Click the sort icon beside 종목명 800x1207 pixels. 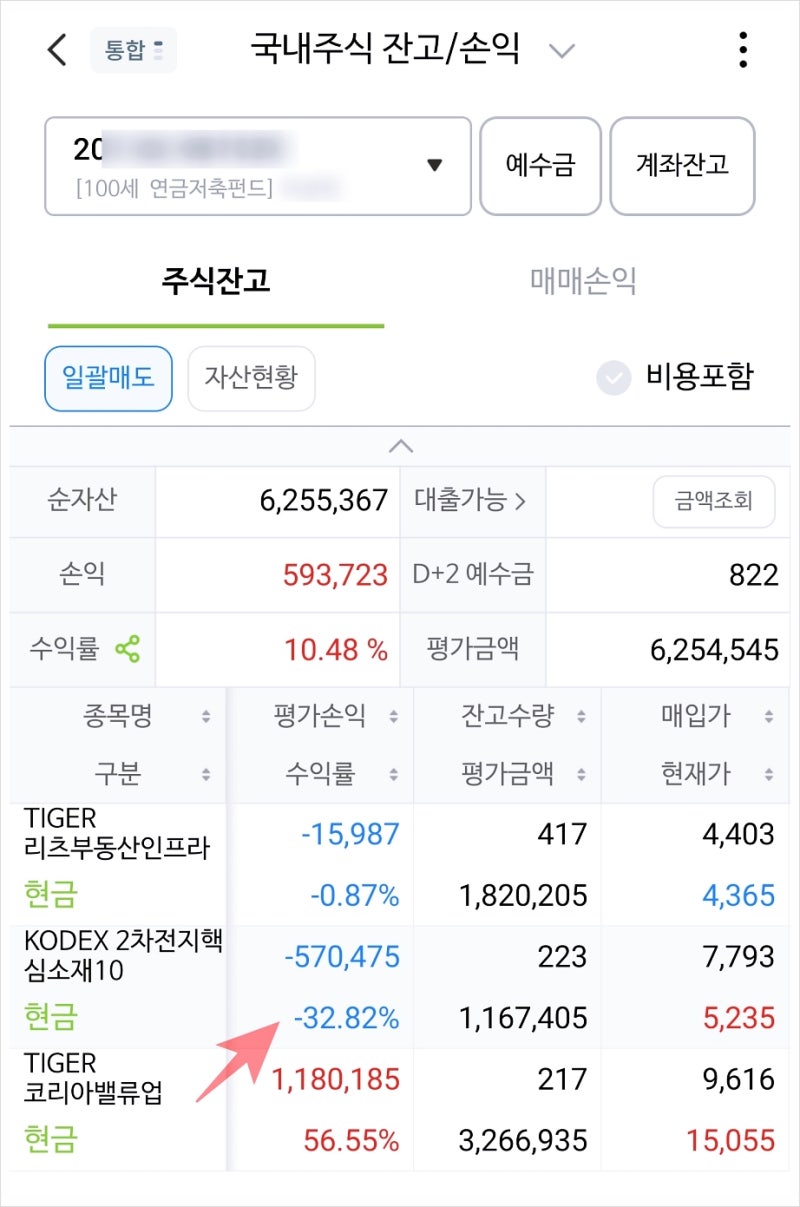(206, 716)
